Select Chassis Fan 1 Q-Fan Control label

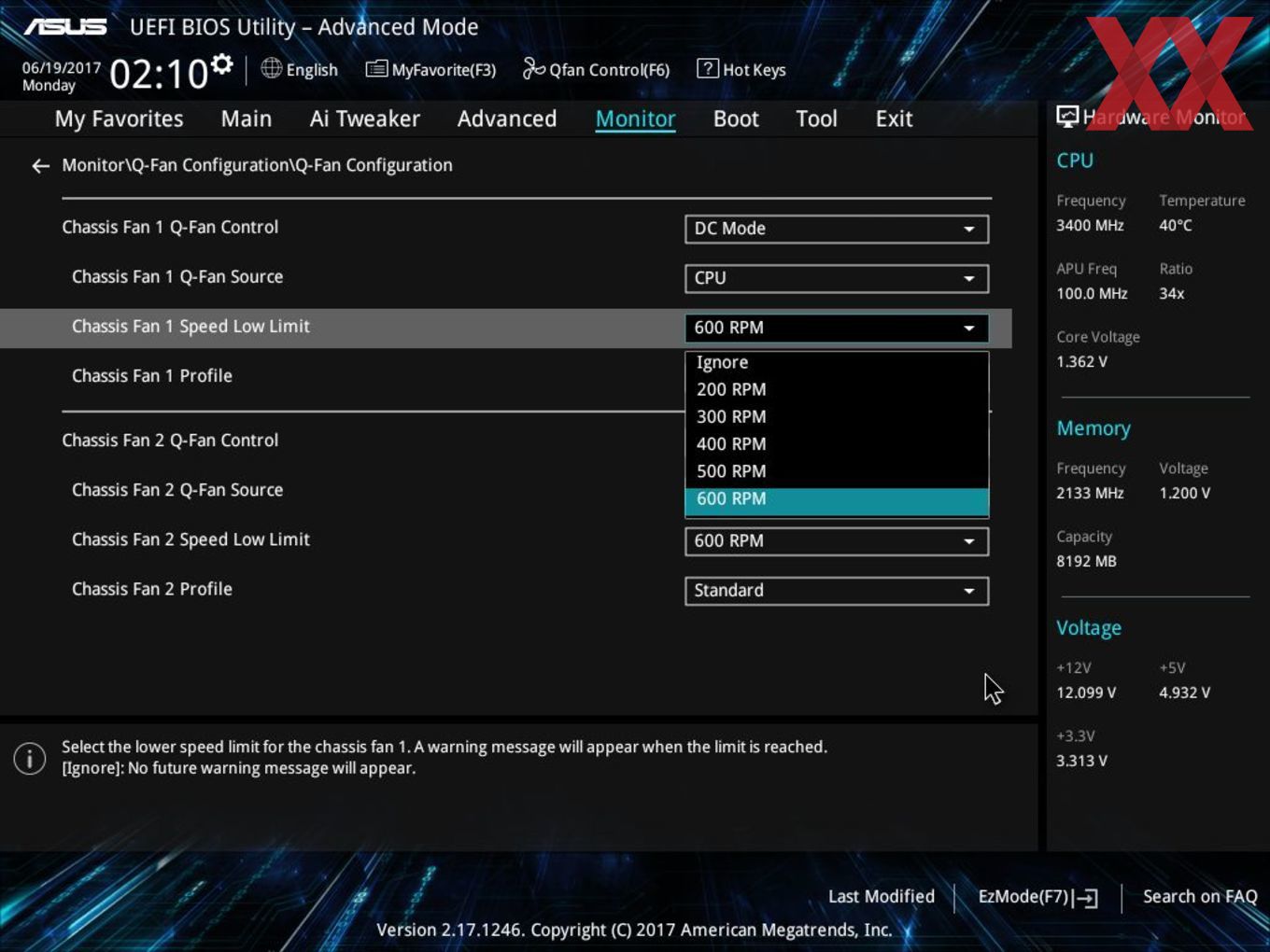[170, 227]
